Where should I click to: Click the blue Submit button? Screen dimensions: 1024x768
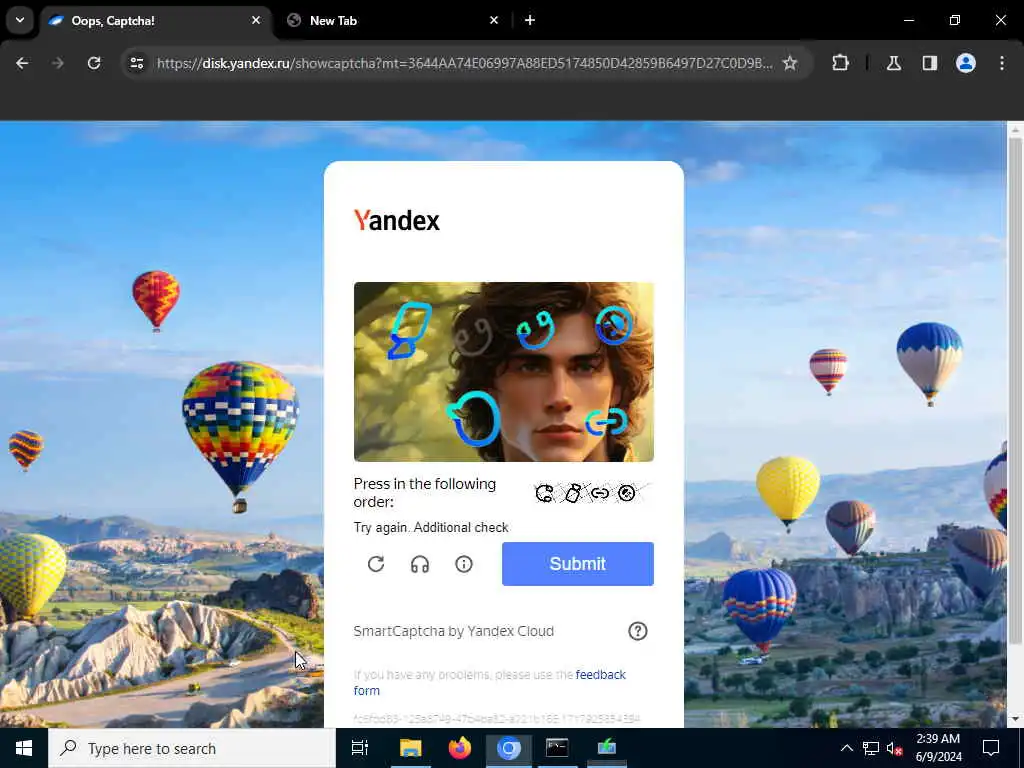577,564
